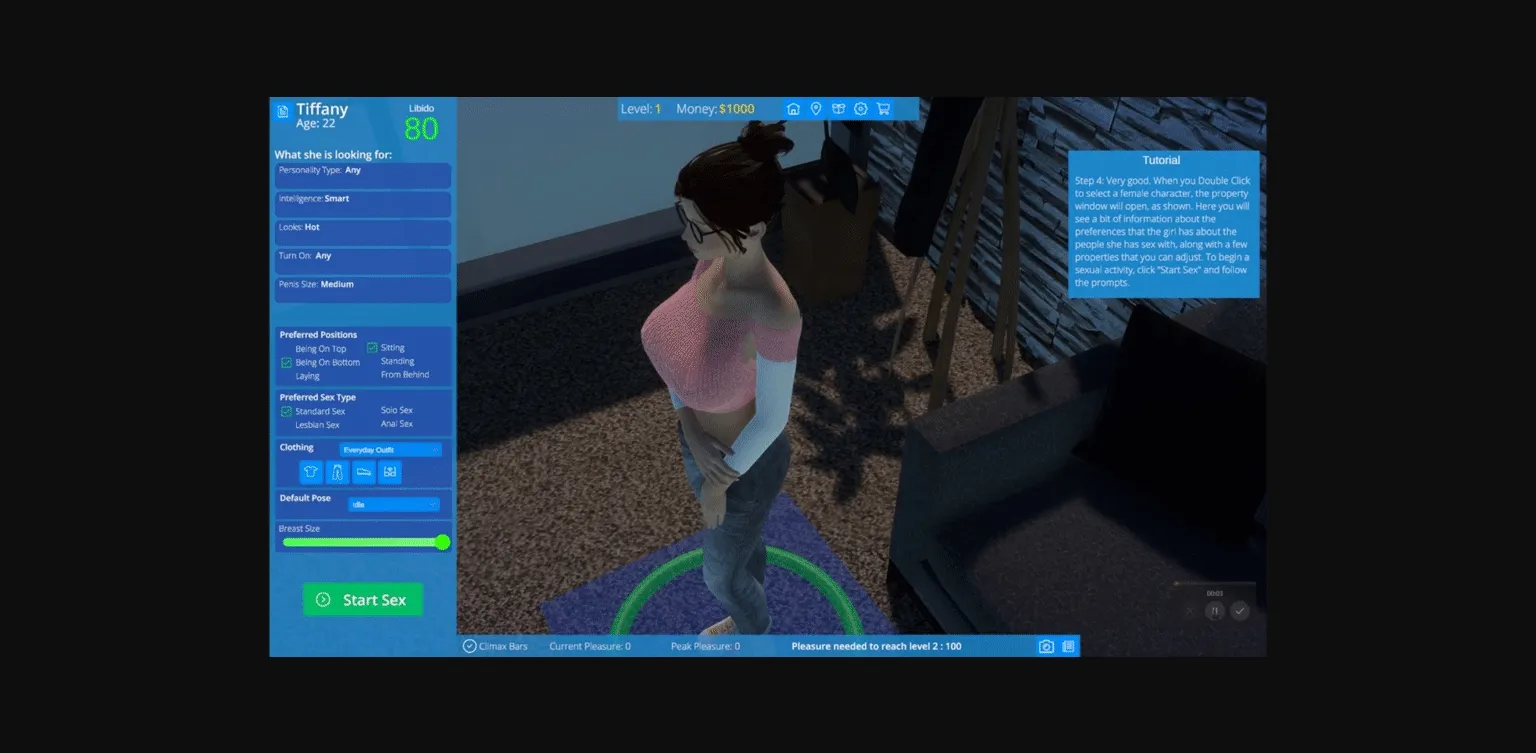
Task: Open the notes icon beside the camera
Action: pyautogui.click(x=1068, y=647)
